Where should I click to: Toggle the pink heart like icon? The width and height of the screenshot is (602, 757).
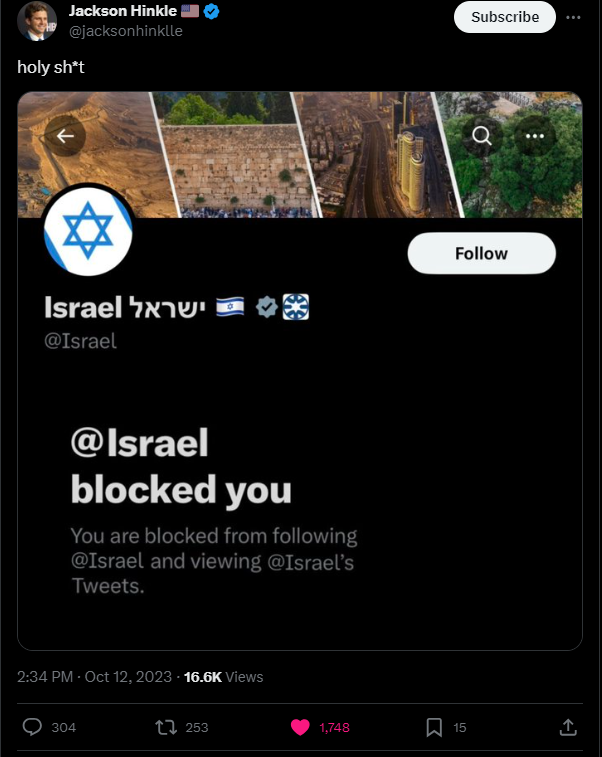300,727
